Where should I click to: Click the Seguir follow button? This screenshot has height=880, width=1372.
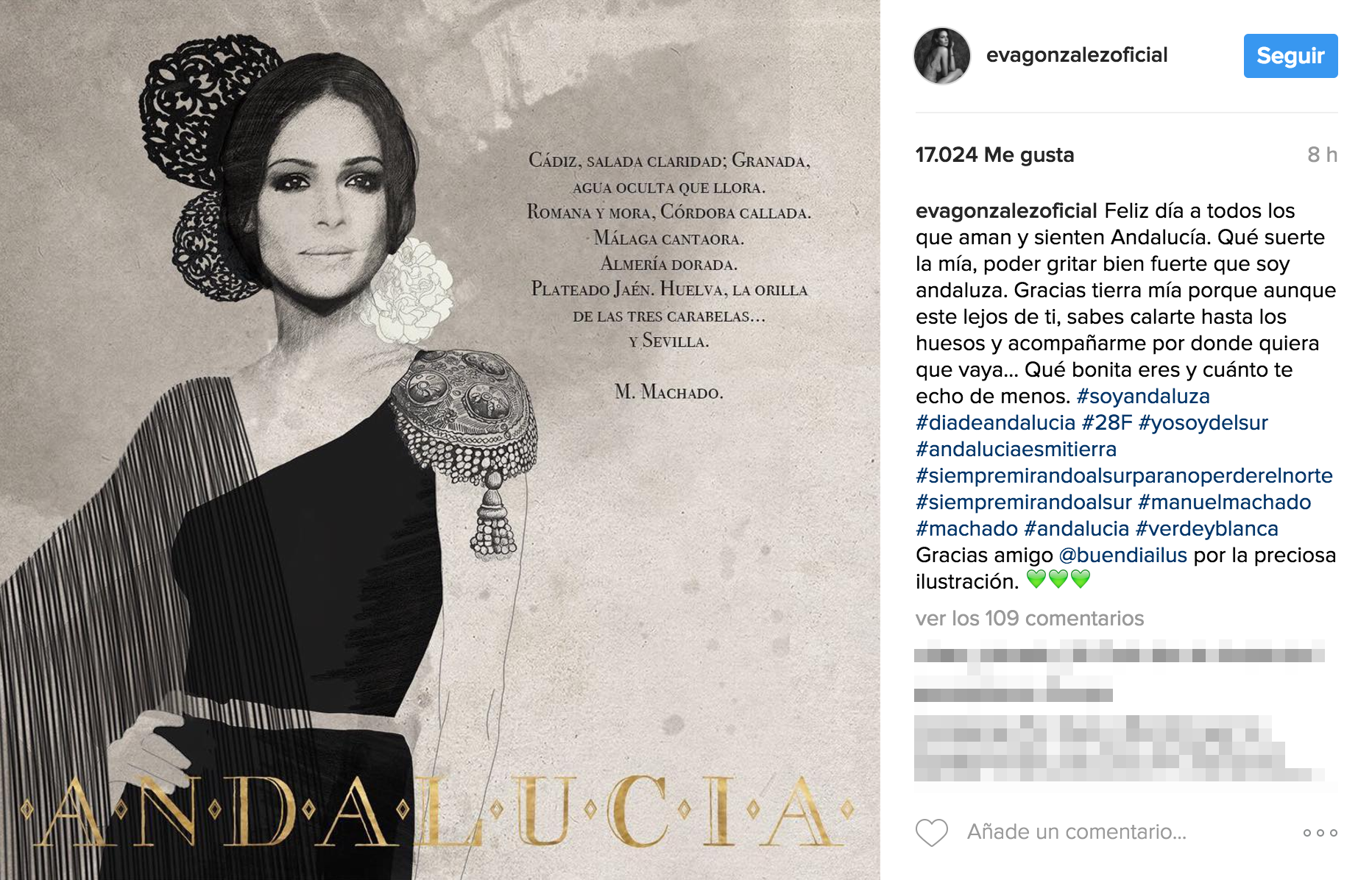click(1290, 56)
